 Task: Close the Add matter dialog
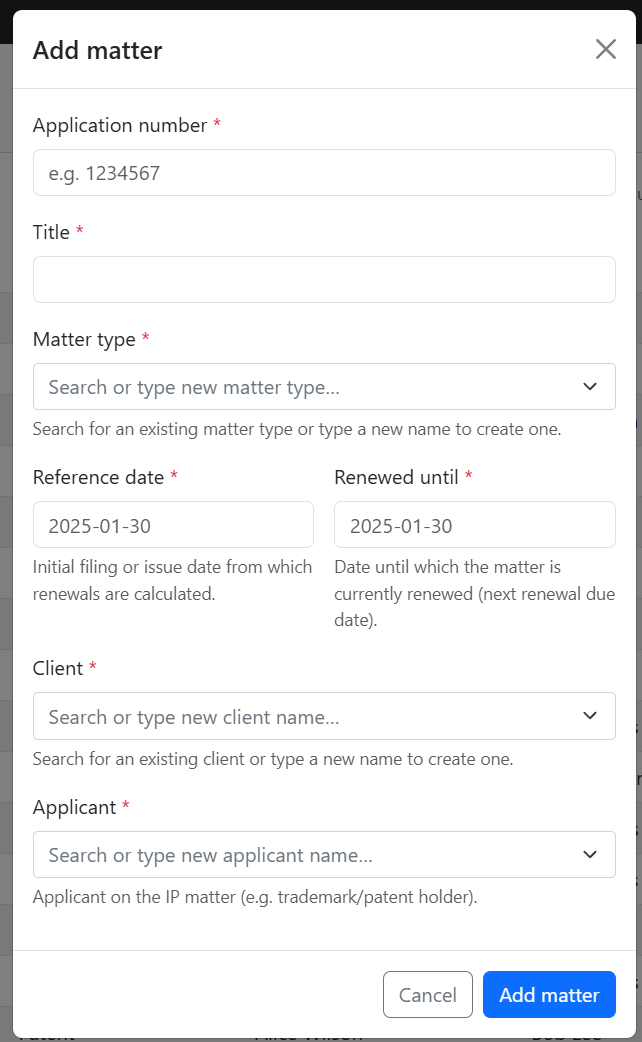[605, 50]
